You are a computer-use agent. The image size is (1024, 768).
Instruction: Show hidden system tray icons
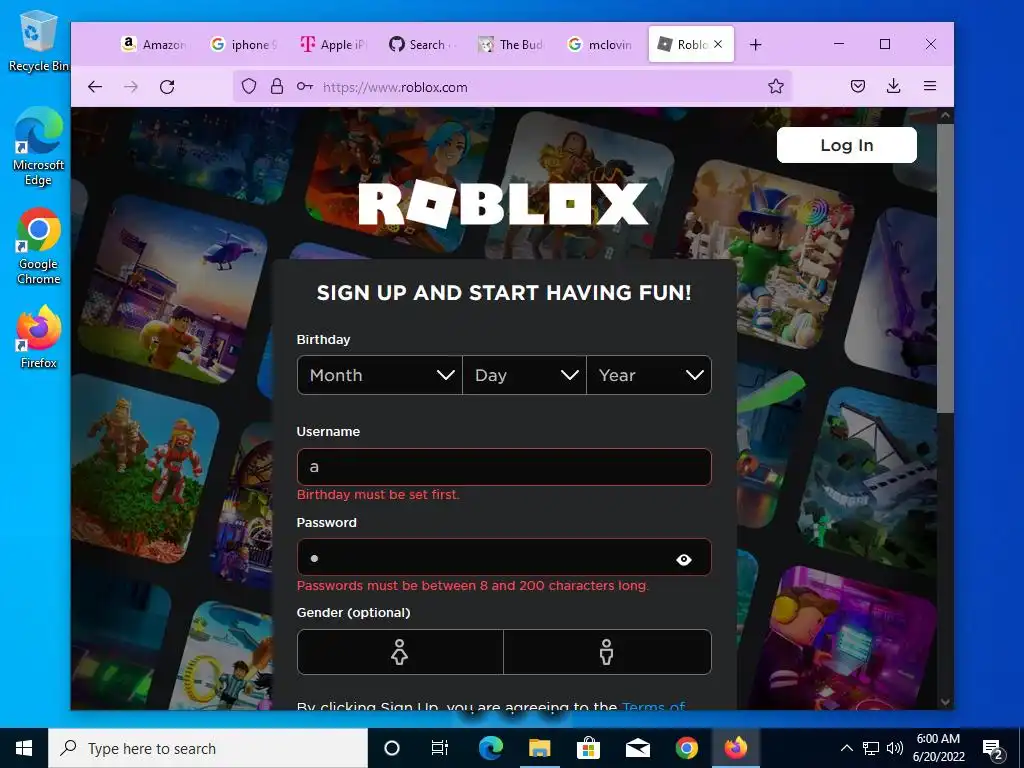coord(846,748)
